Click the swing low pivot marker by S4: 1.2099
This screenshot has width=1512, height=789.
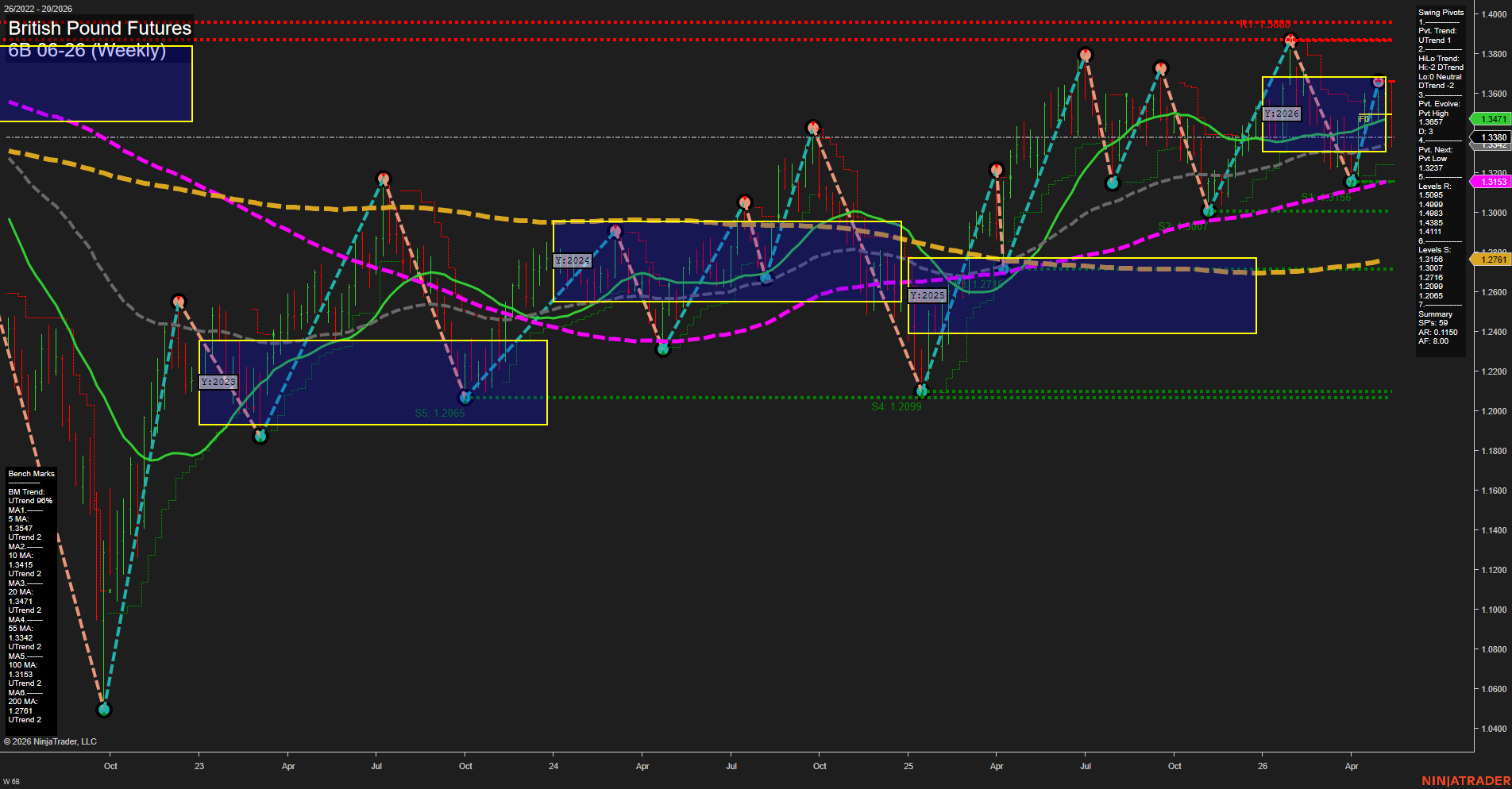(x=922, y=391)
